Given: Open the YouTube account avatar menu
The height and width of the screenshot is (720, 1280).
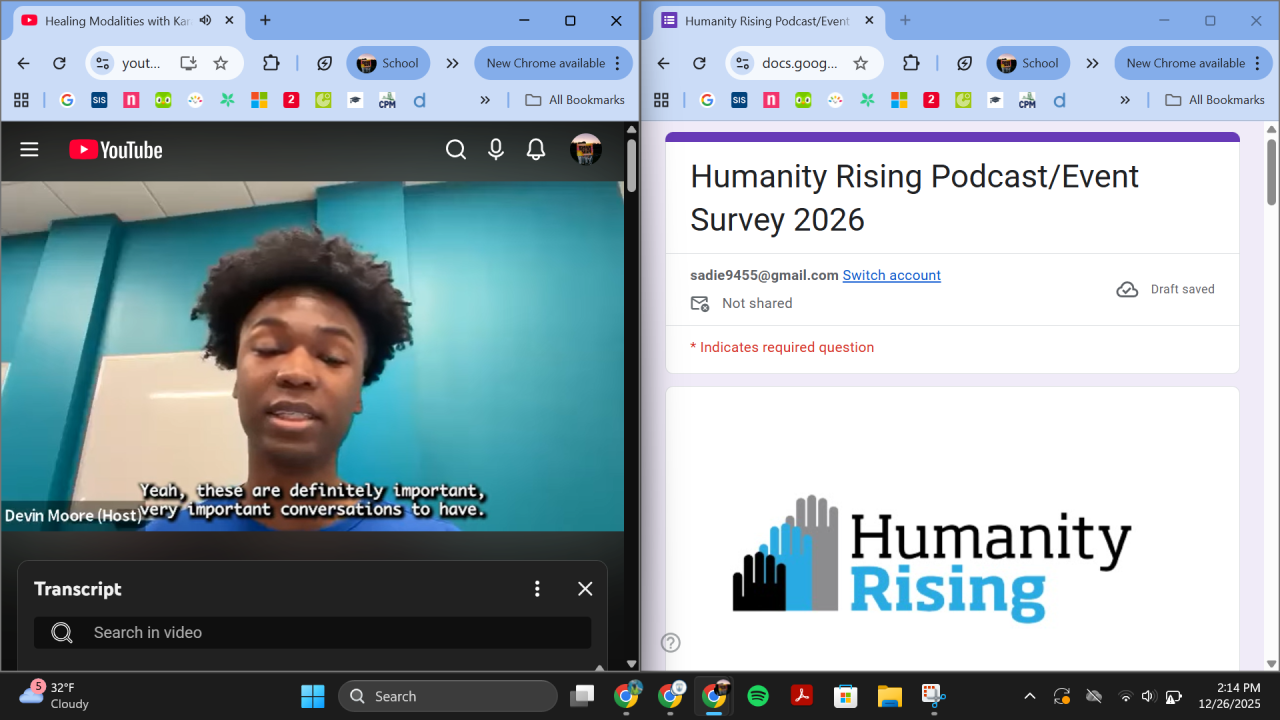Looking at the screenshot, I should coord(585,150).
